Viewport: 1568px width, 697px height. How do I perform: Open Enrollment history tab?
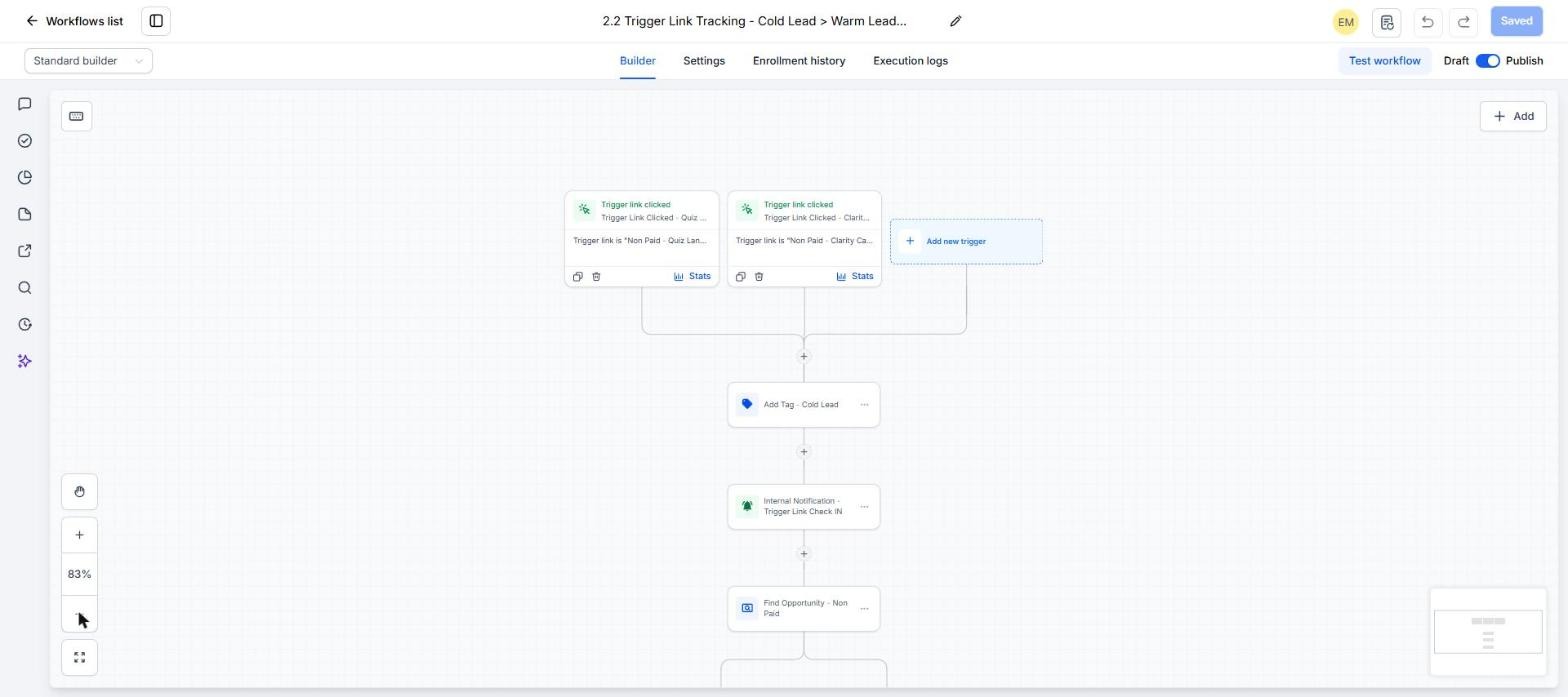point(799,61)
